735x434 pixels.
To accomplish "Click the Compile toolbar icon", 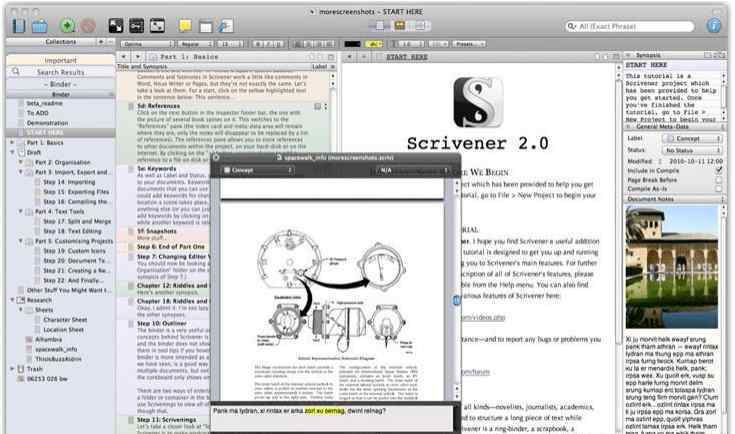I will click(206, 26).
